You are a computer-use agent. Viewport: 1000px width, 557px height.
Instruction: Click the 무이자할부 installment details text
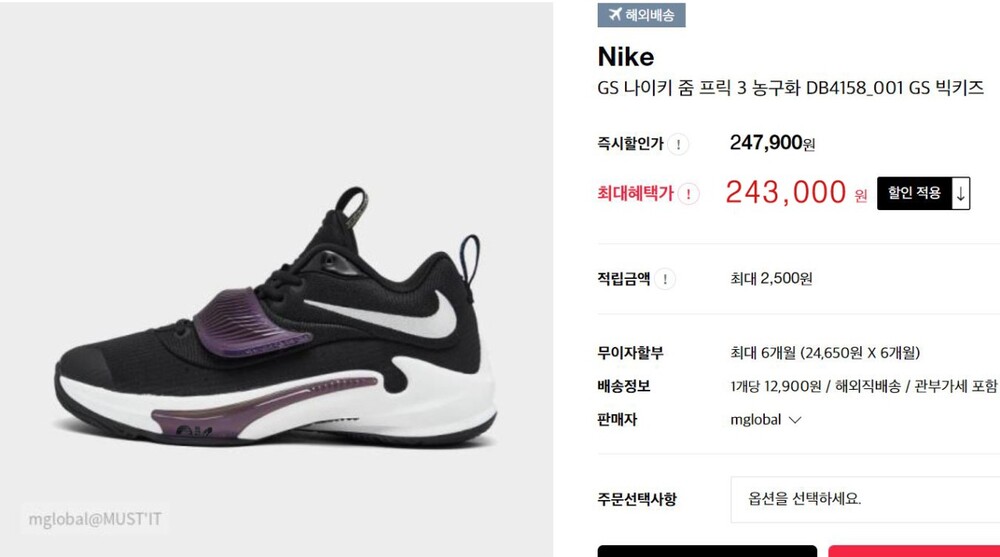click(825, 353)
